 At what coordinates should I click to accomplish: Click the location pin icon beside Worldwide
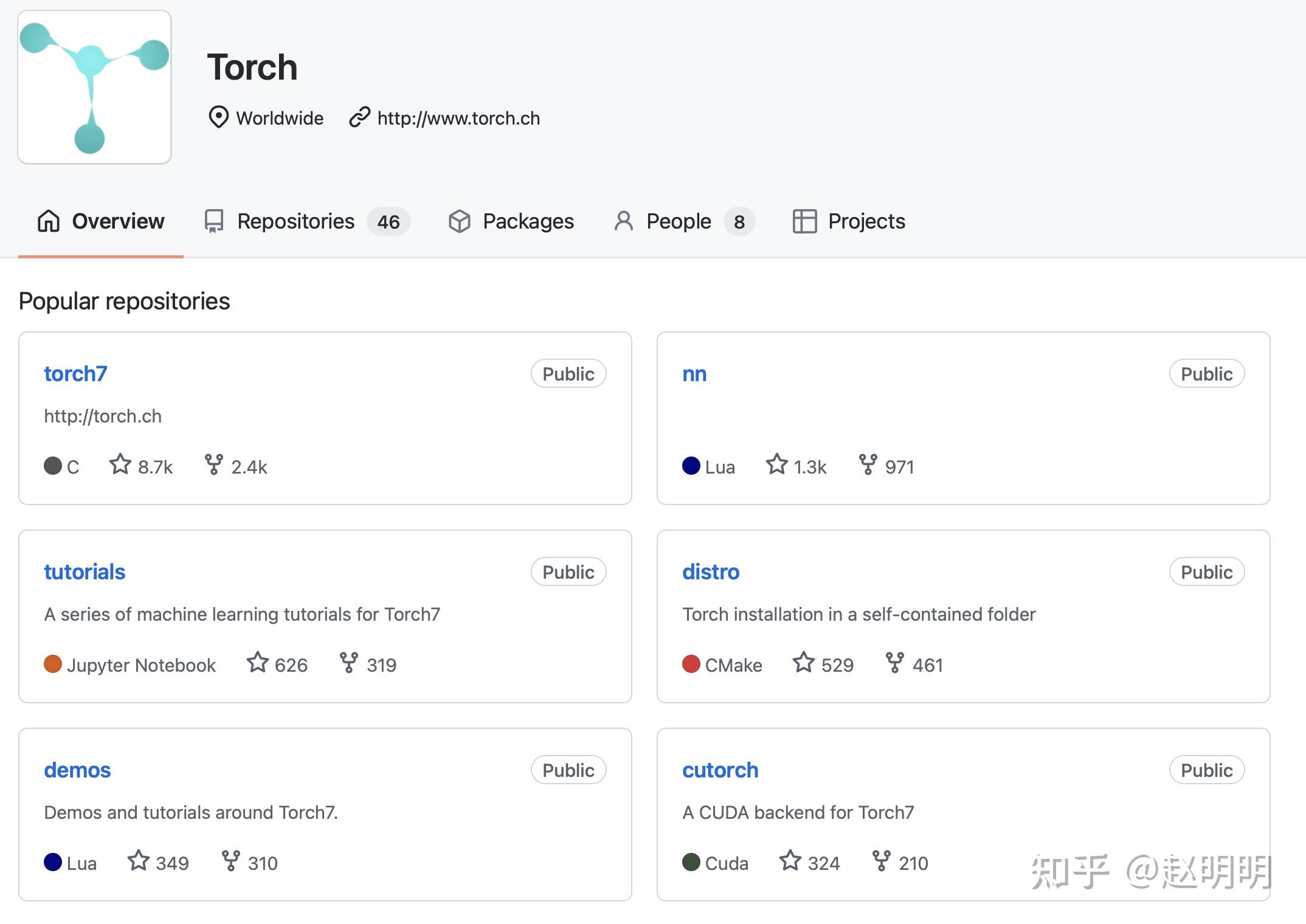[219, 117]
